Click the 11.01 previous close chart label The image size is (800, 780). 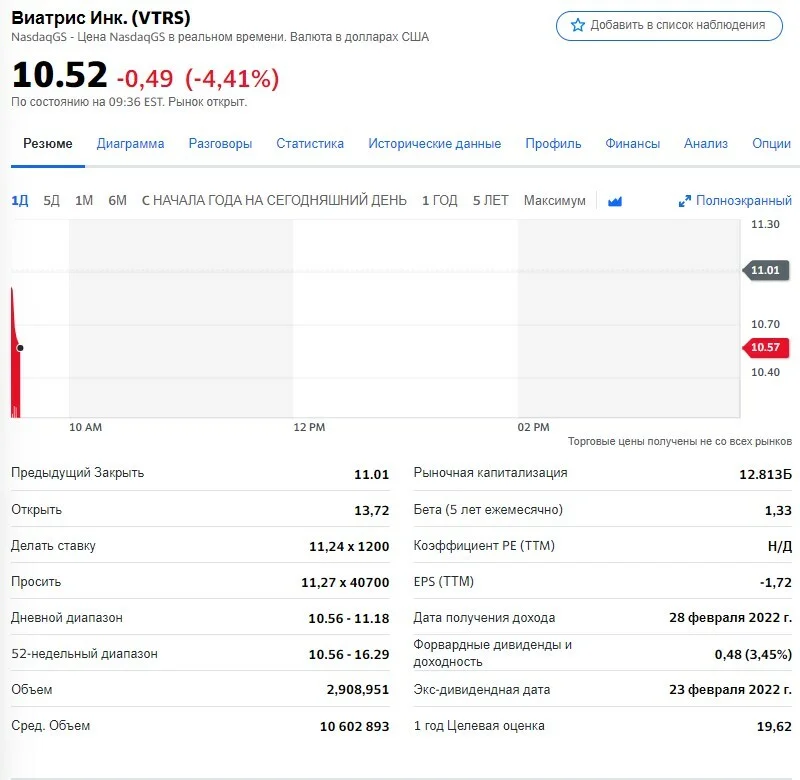coord(765,270)
